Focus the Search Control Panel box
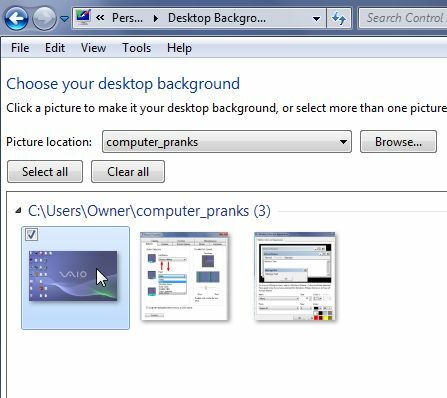 click(x=403, y=18)
